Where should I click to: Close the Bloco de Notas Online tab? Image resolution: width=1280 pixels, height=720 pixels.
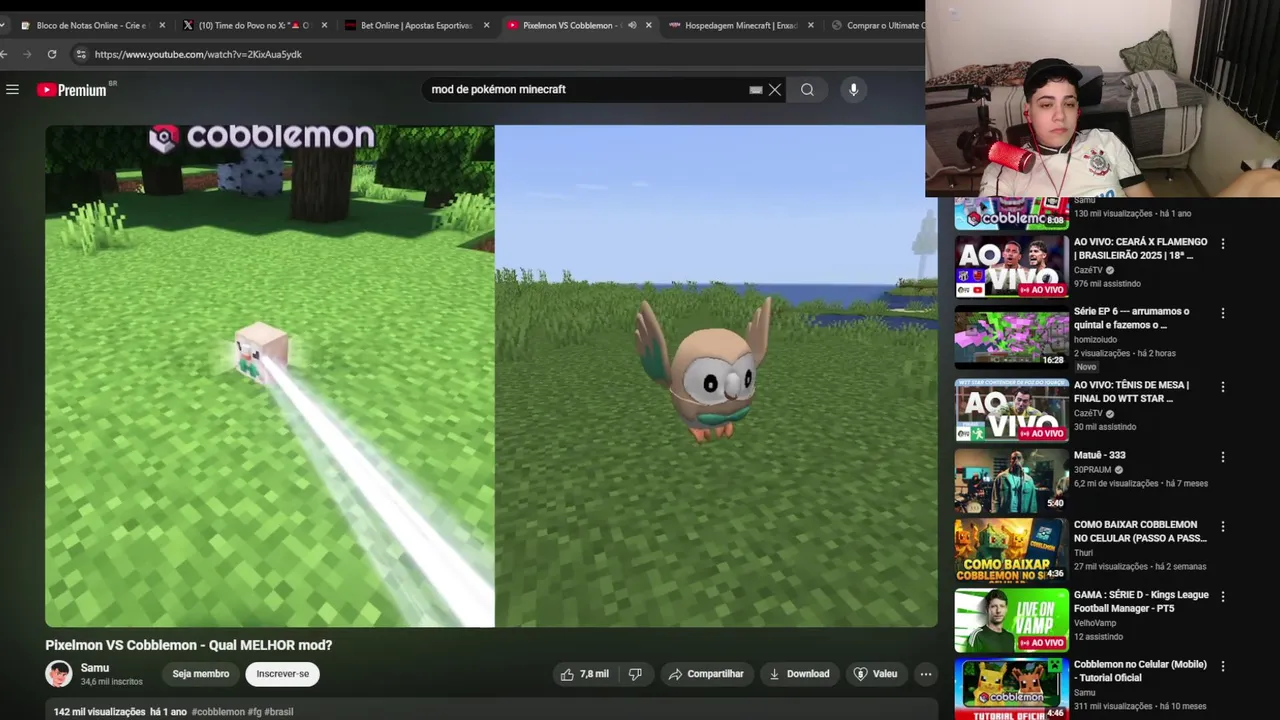(x=162, y=25)
